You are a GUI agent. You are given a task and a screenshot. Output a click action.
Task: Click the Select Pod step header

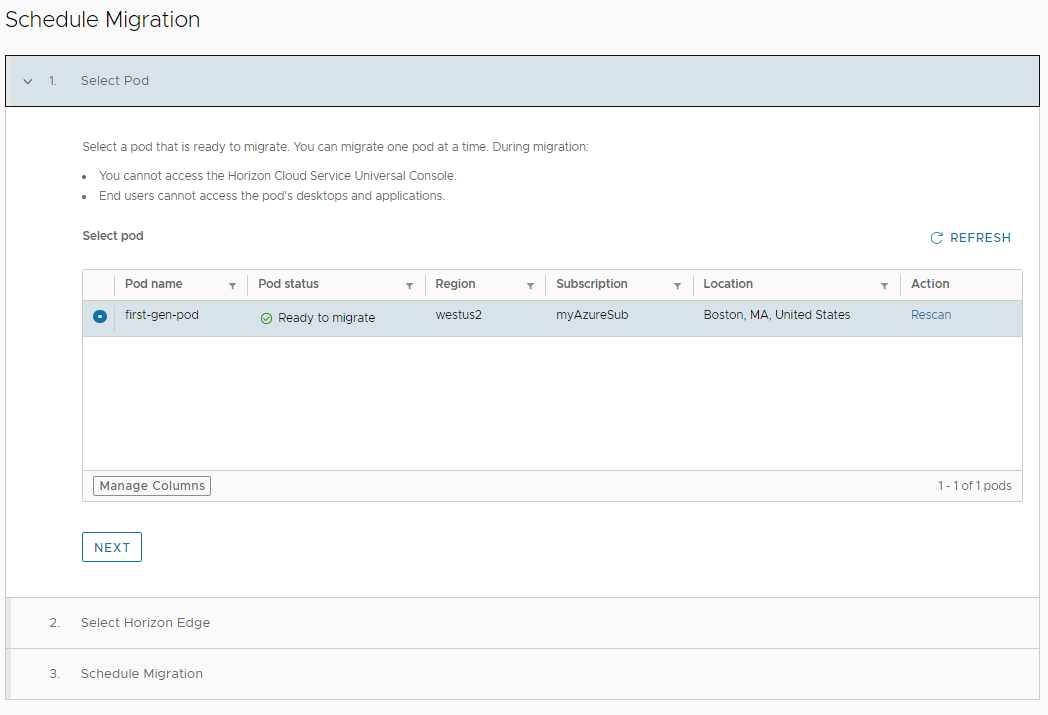coord(523,81)
